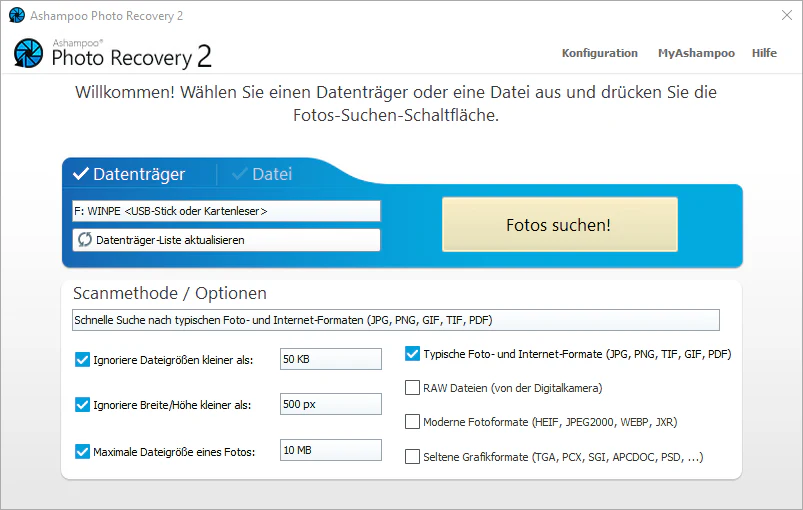803x510 pixels.
Task: Open the Konfiguration menu
Action: pos(600,53)
